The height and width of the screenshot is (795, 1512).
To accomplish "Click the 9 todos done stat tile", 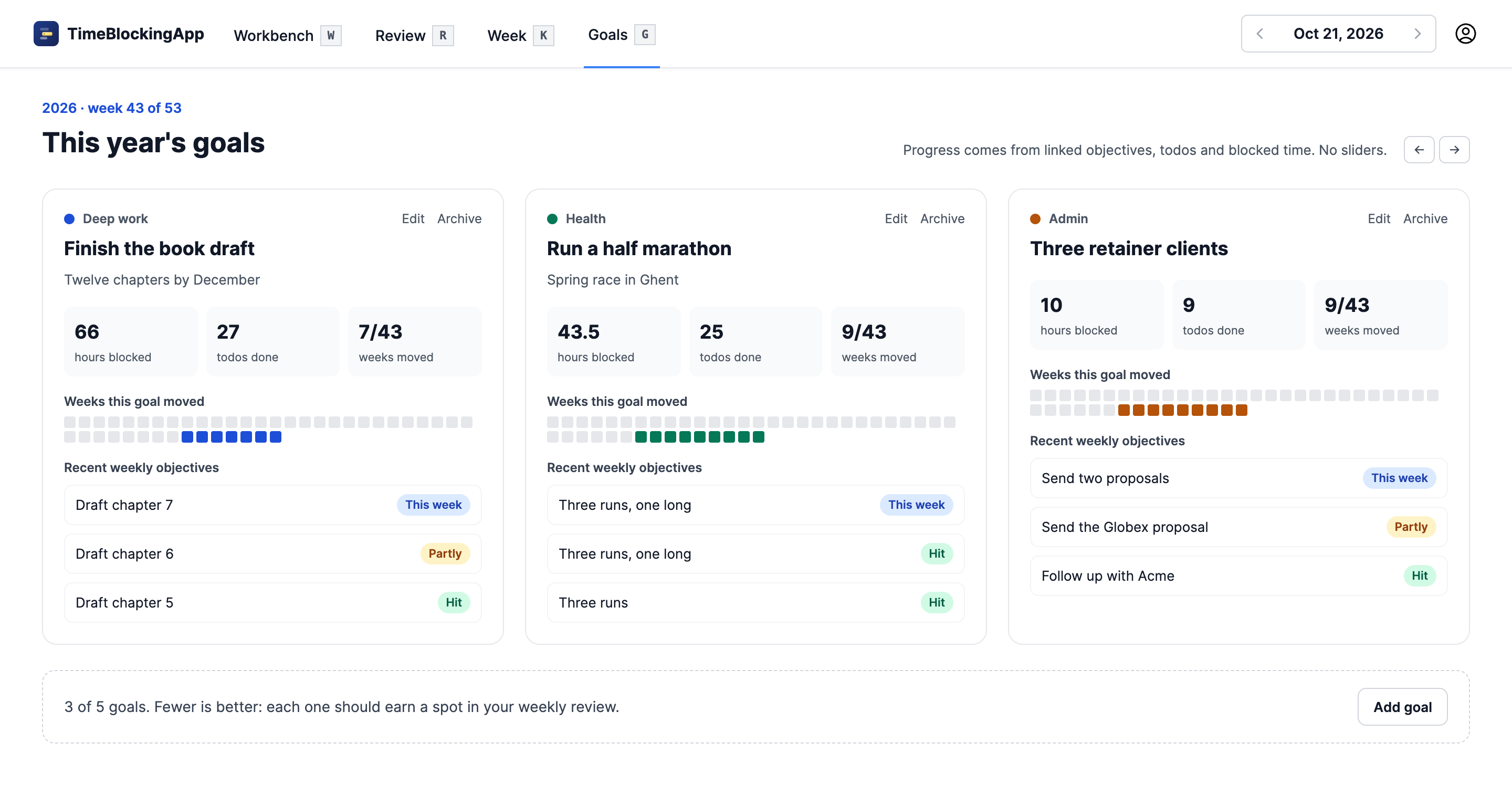I will pyautogui.click(x=1238, y=314).
